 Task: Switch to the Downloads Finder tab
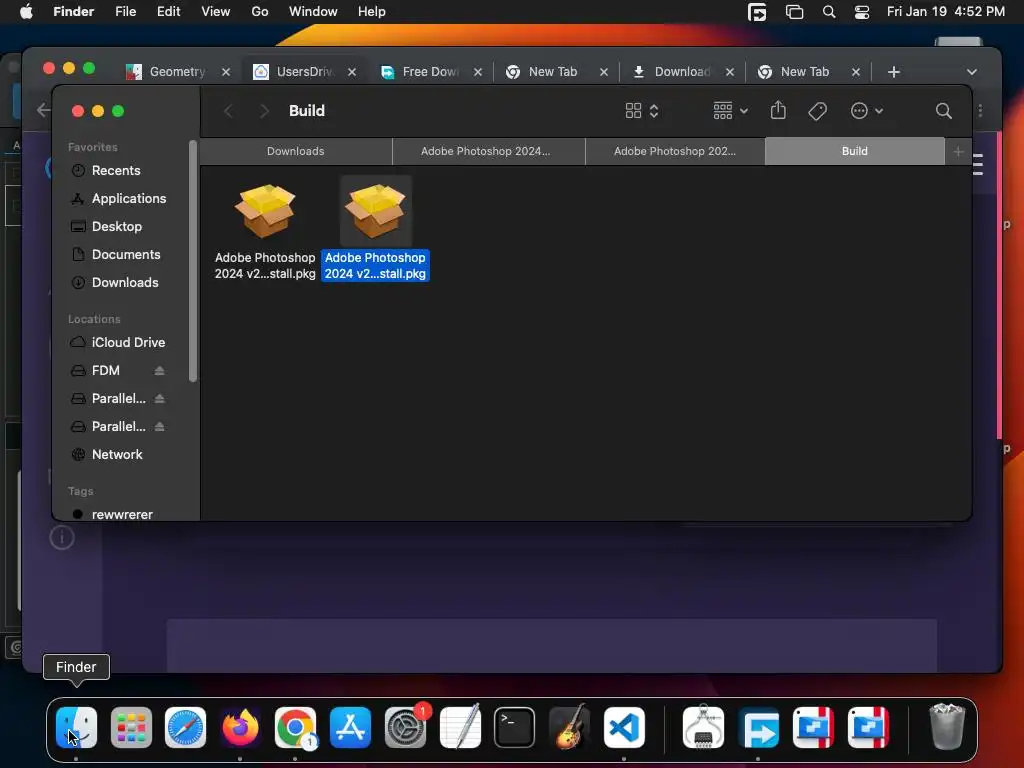296,152
